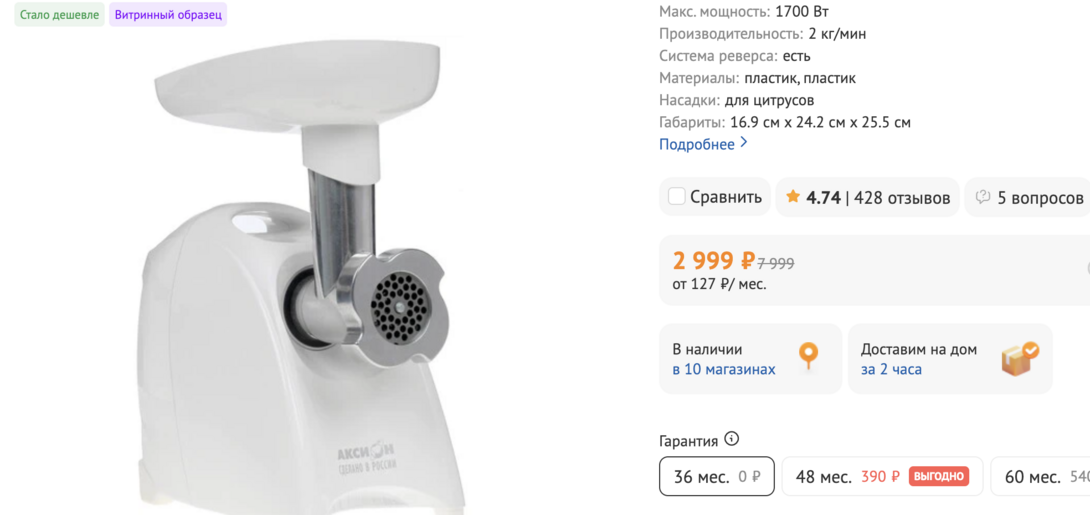Click the info icon next to Гарантия

[x=731, y=439]
